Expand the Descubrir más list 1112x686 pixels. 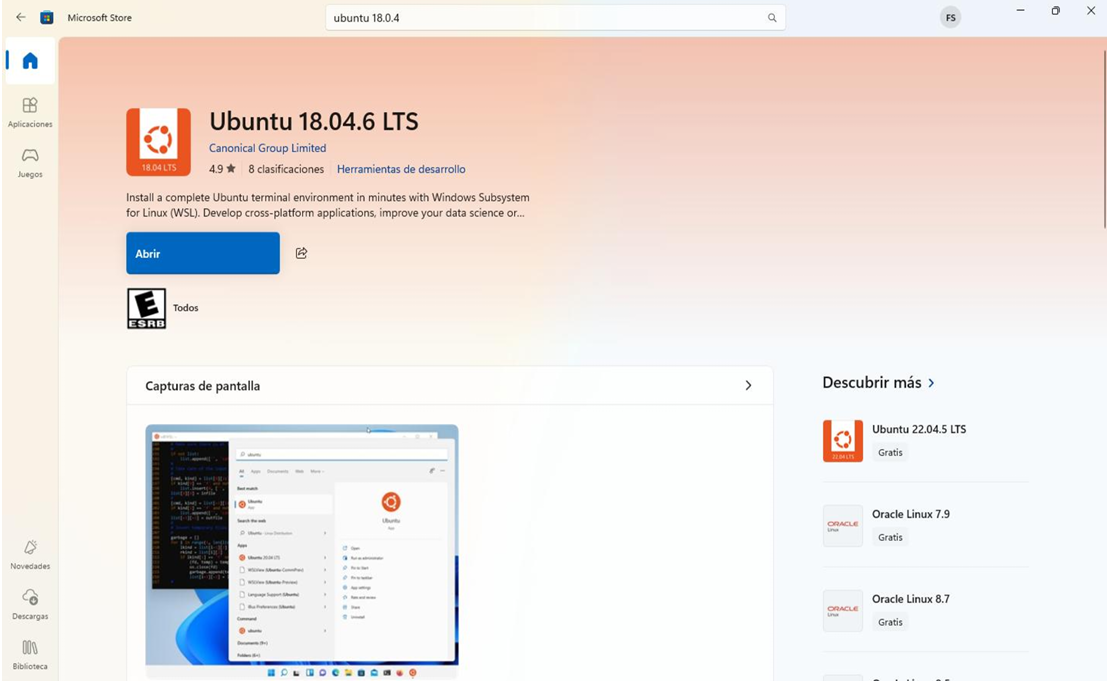[880, 382]
